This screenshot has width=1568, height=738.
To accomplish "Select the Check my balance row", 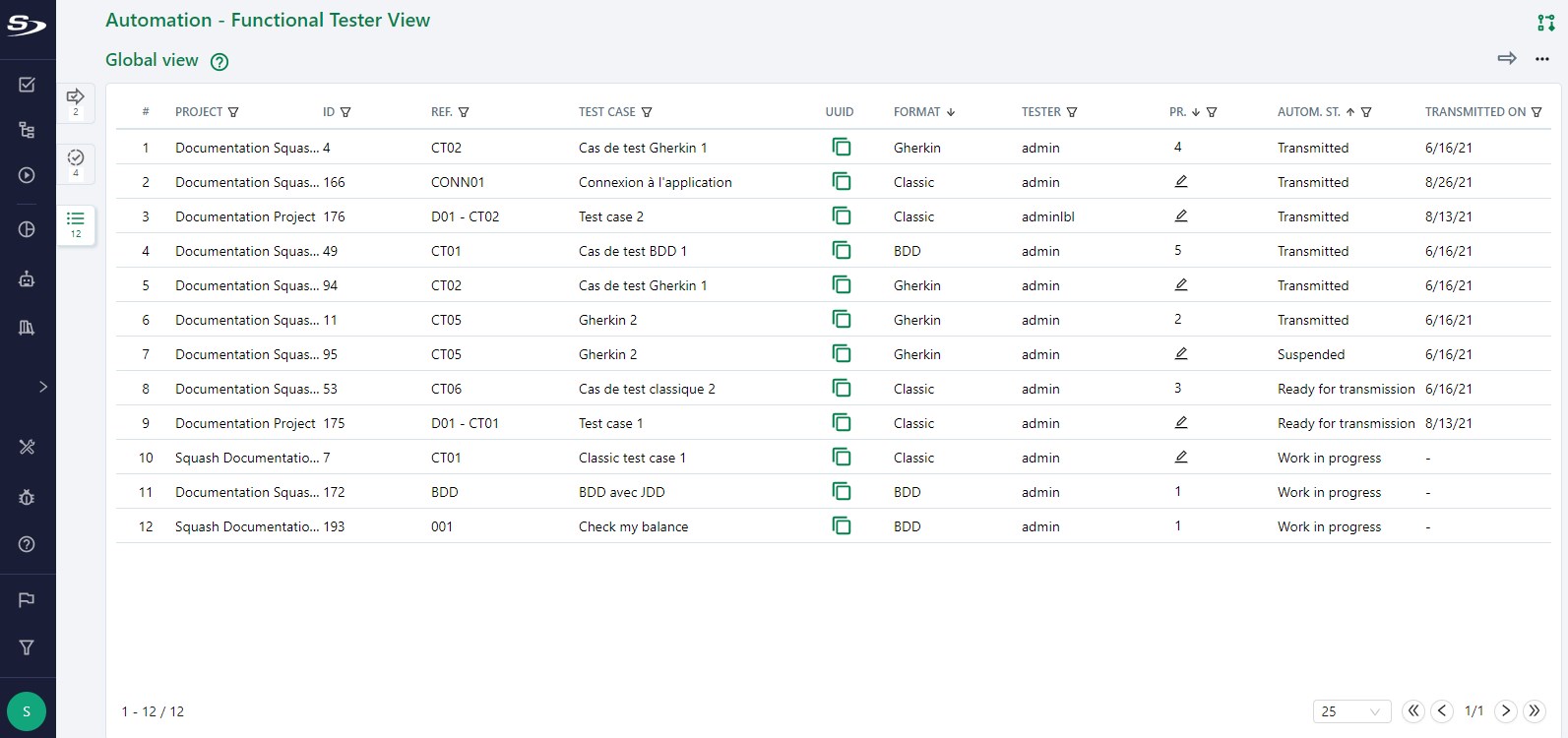I will [x=633, y=526].
